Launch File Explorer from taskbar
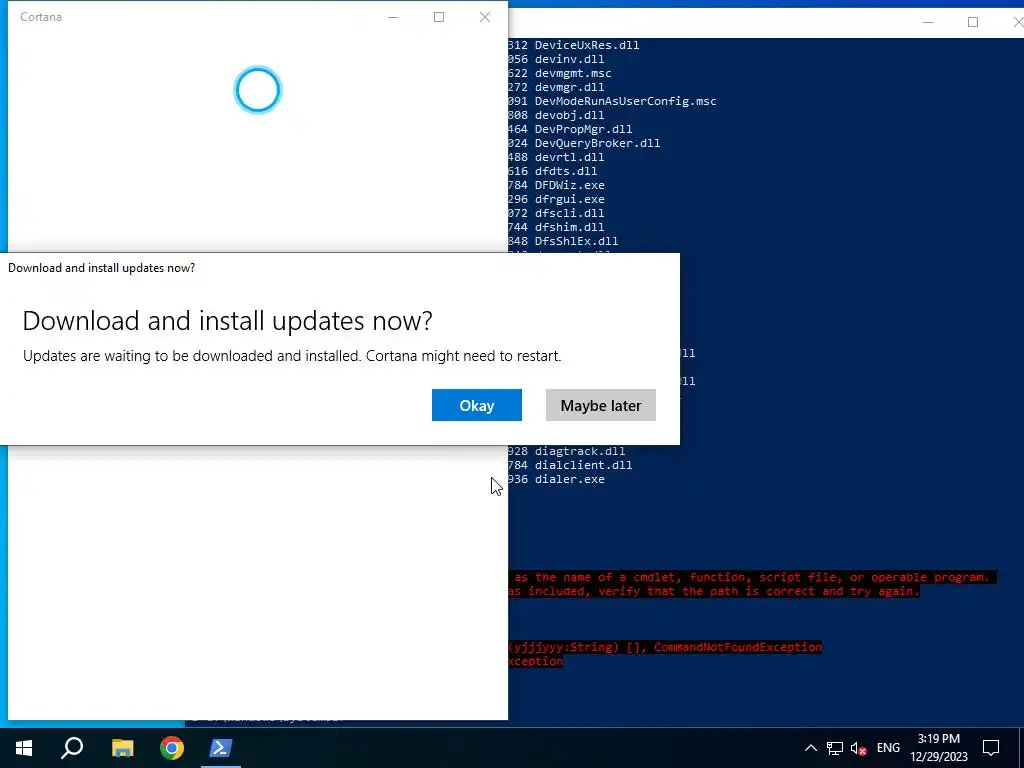1024x768 pixels. 122,748
